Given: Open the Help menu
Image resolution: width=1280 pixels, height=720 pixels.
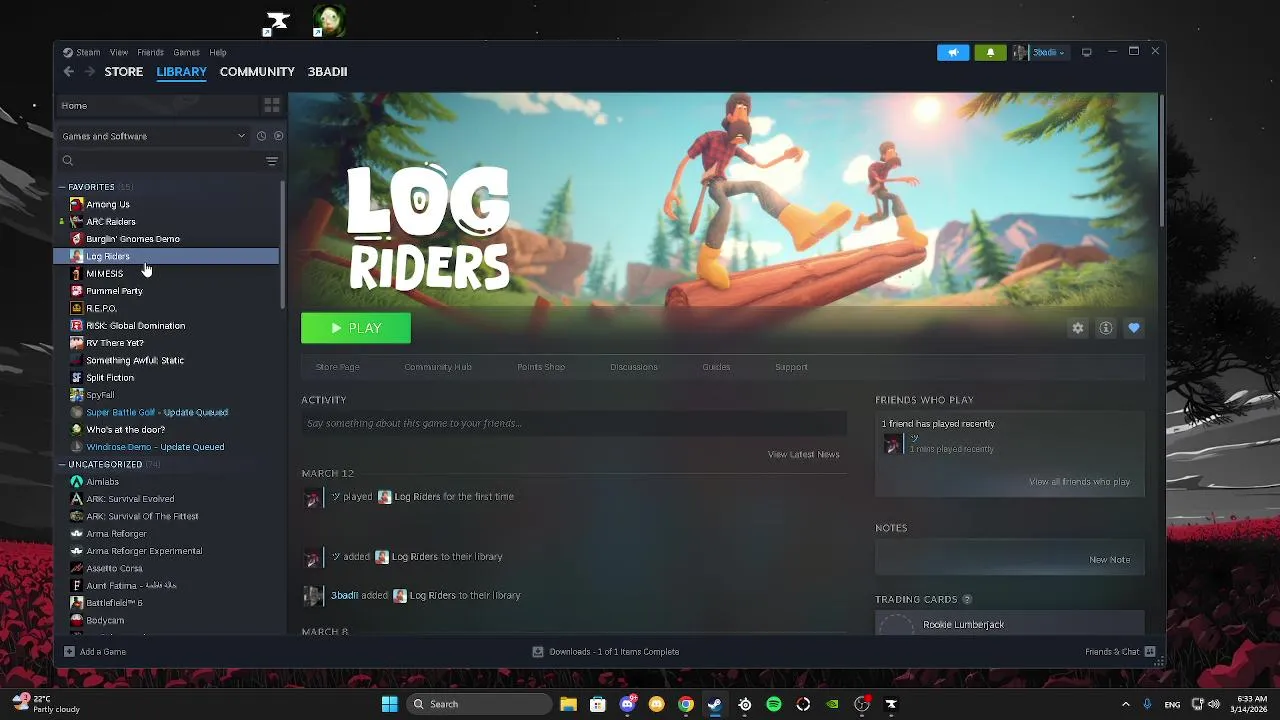Looking at the screenshot, I should pyautogui.click(x=218, y=52).
